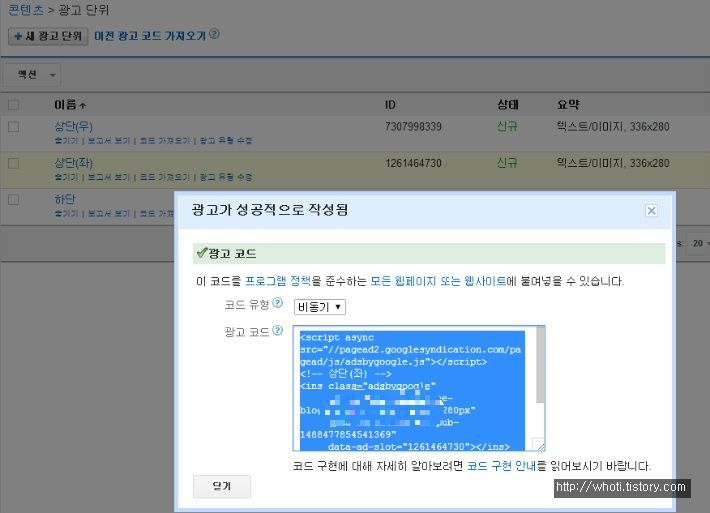Click 보고서 보기 under 상단(좌)
710x513 pixels.
[x=109, y=177]
